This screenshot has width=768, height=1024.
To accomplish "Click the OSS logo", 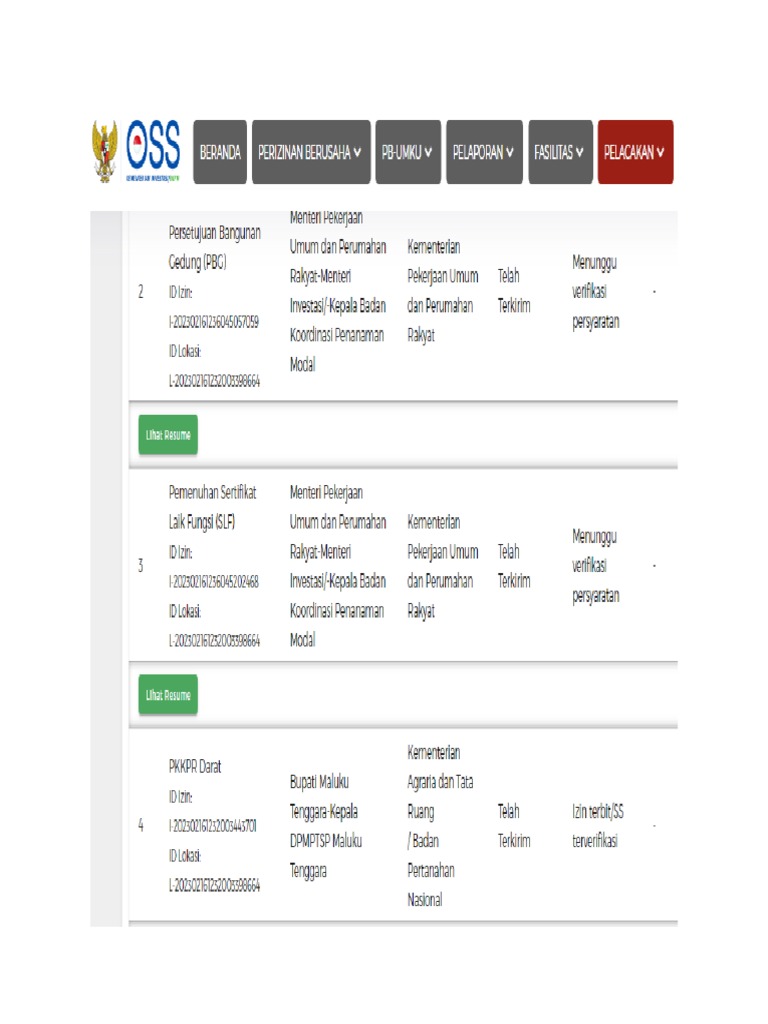I will (154, 151).
